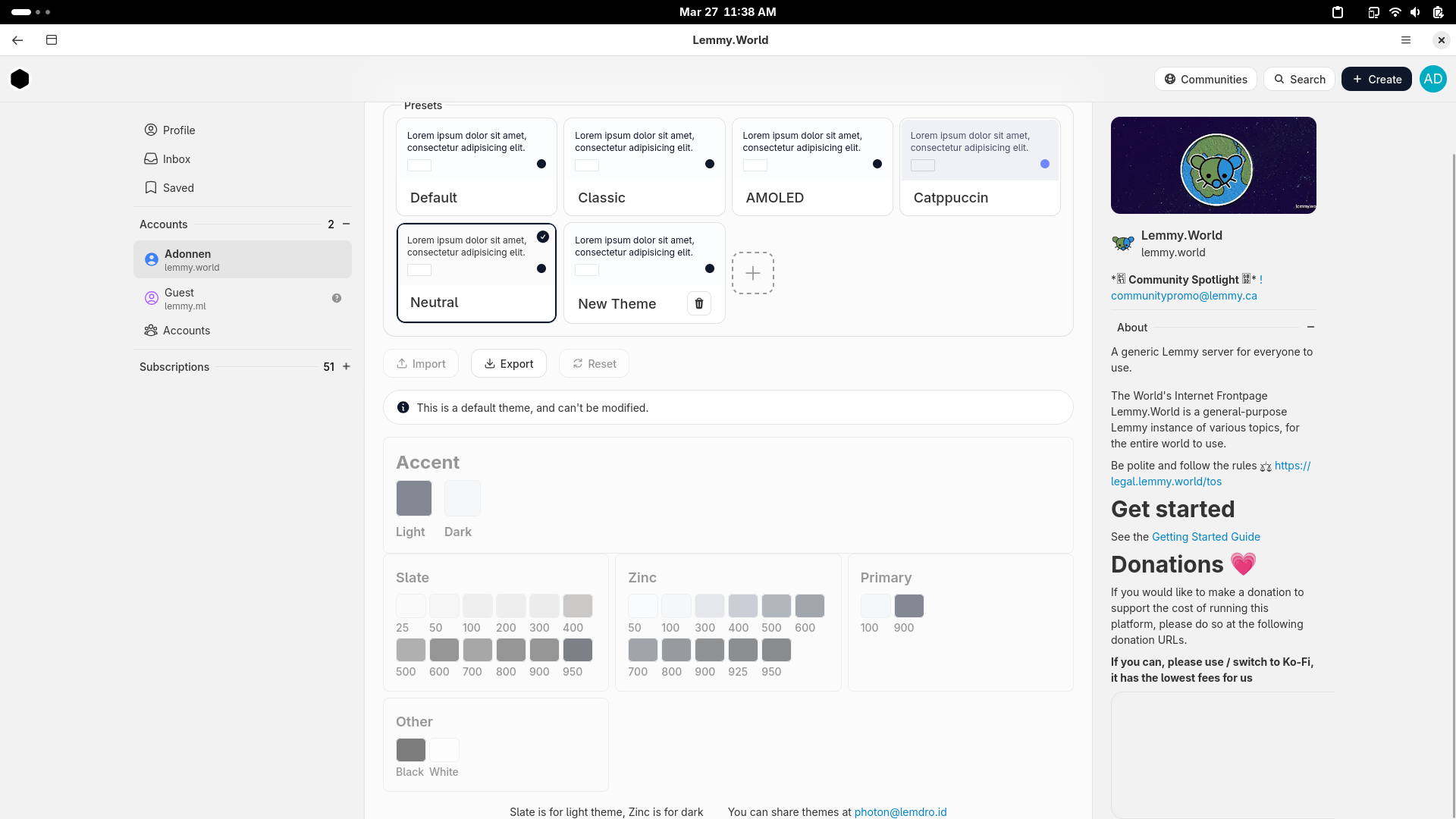The width and height of the screenshot is (1456, 819).
Task: Click the Lemmy.World banner image
Action: click(x=1213, y=165)
